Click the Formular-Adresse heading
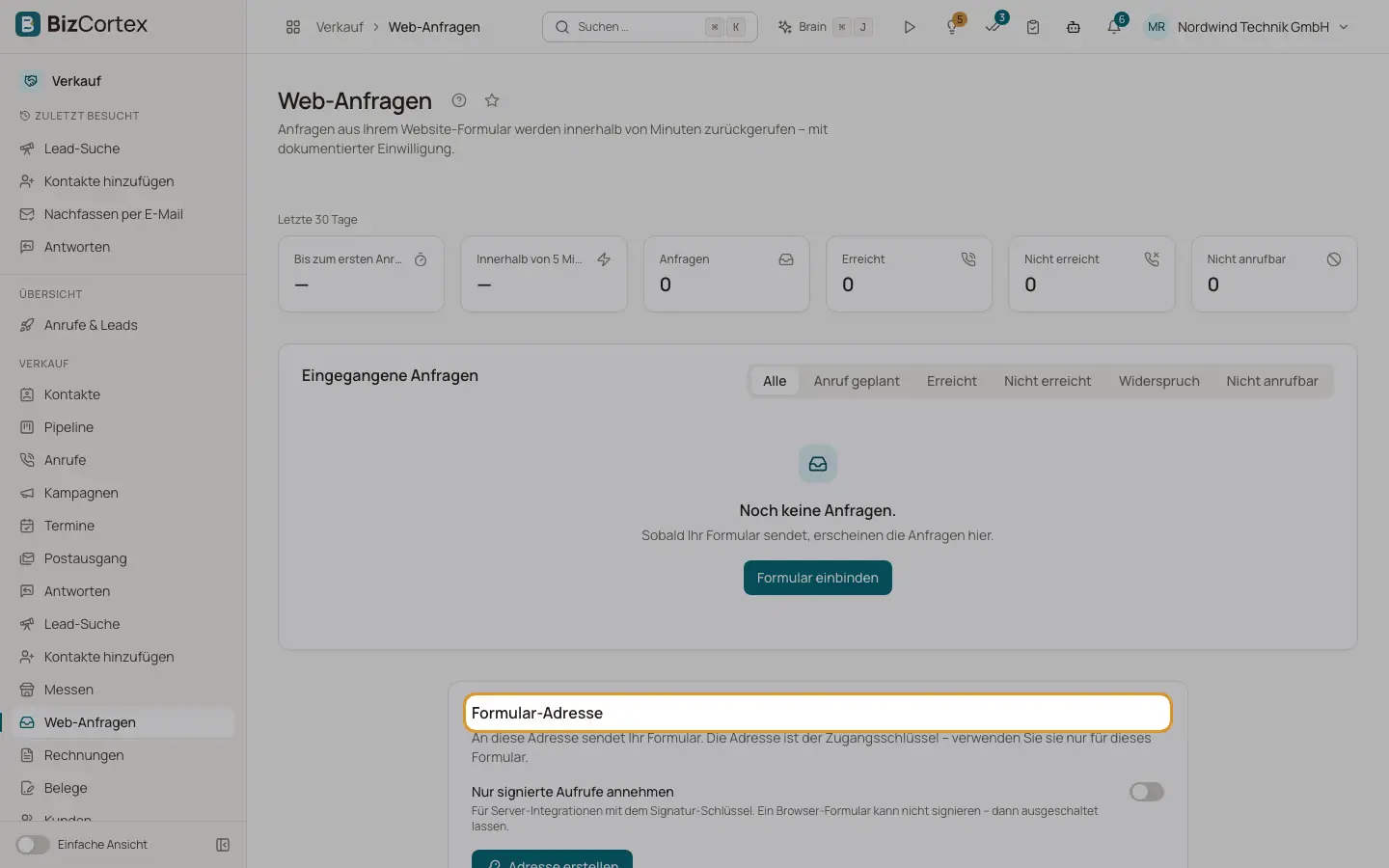 [537, 713]
